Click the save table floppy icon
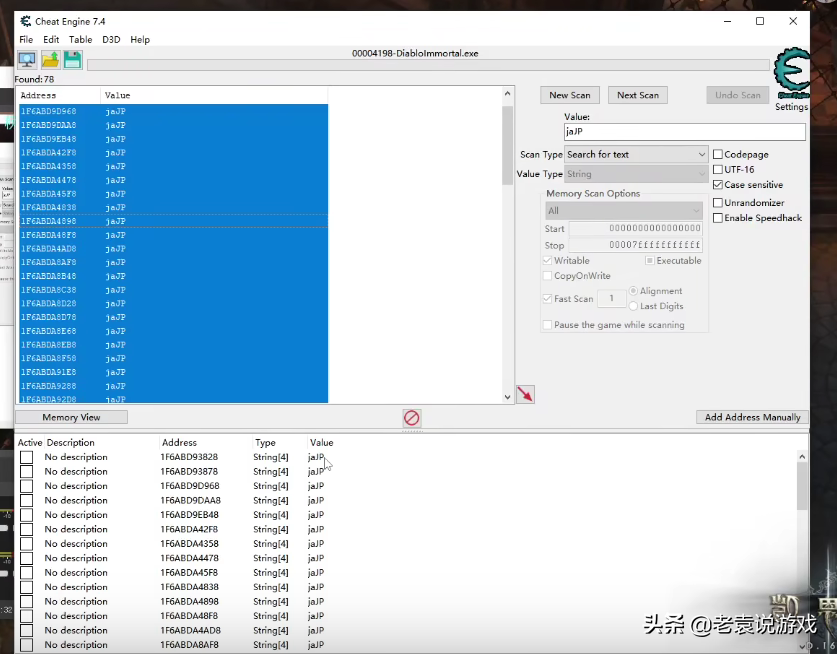Screen dimensions: 837x654 (73, 61)
